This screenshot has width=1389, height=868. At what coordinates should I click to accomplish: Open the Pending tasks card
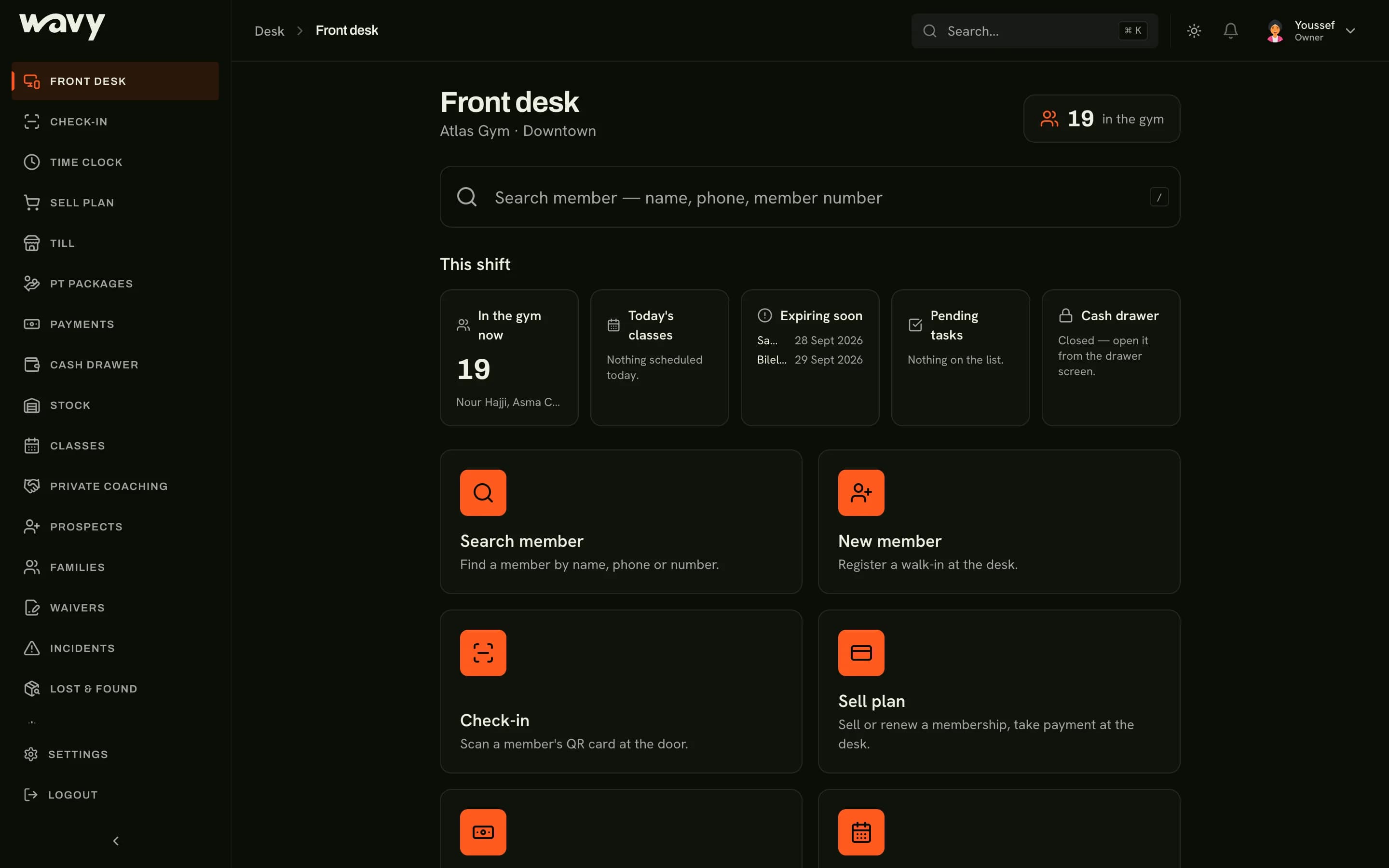pyautogui.click(x=960, y=358)
